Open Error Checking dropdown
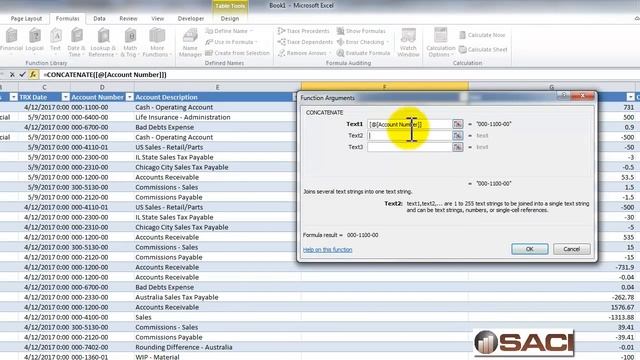 pyautogui.click(x=362, y=42)
